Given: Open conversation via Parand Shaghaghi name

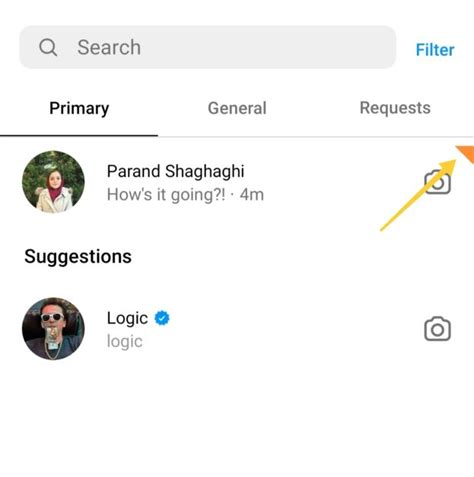Looking at the screenshot, I should coord(176,171).
